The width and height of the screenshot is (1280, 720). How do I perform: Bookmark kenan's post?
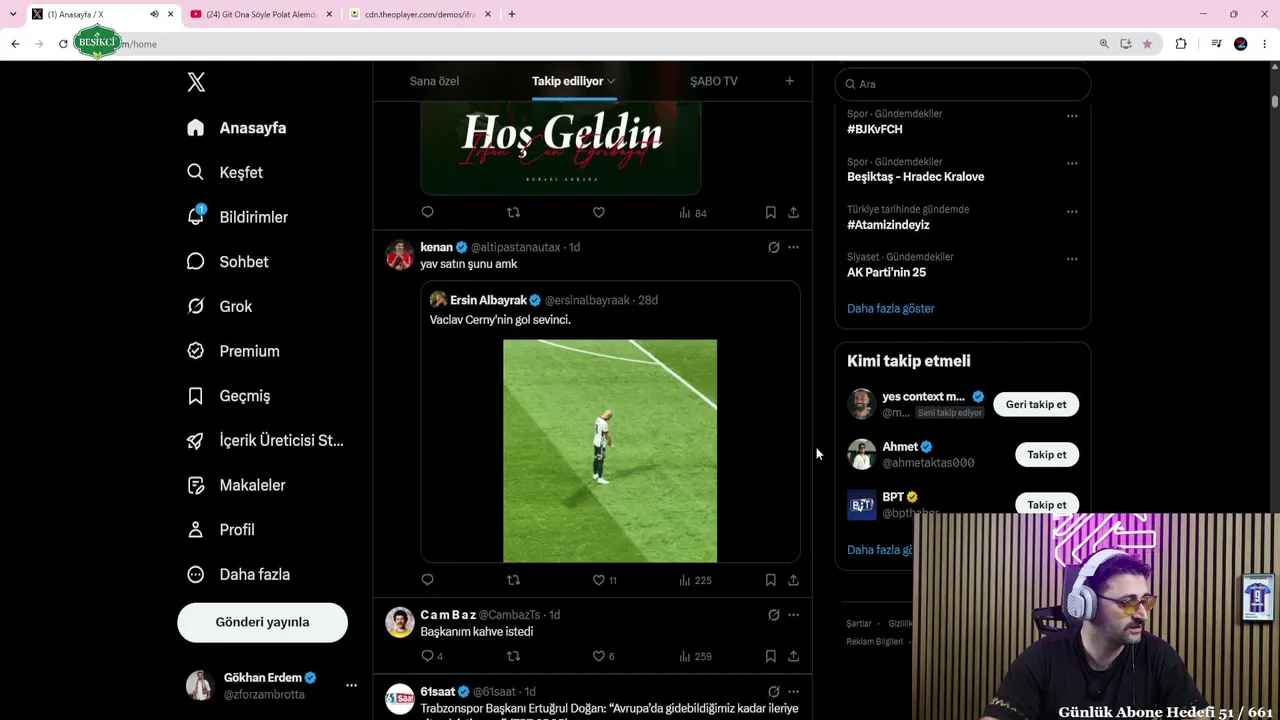pos(770,580)
